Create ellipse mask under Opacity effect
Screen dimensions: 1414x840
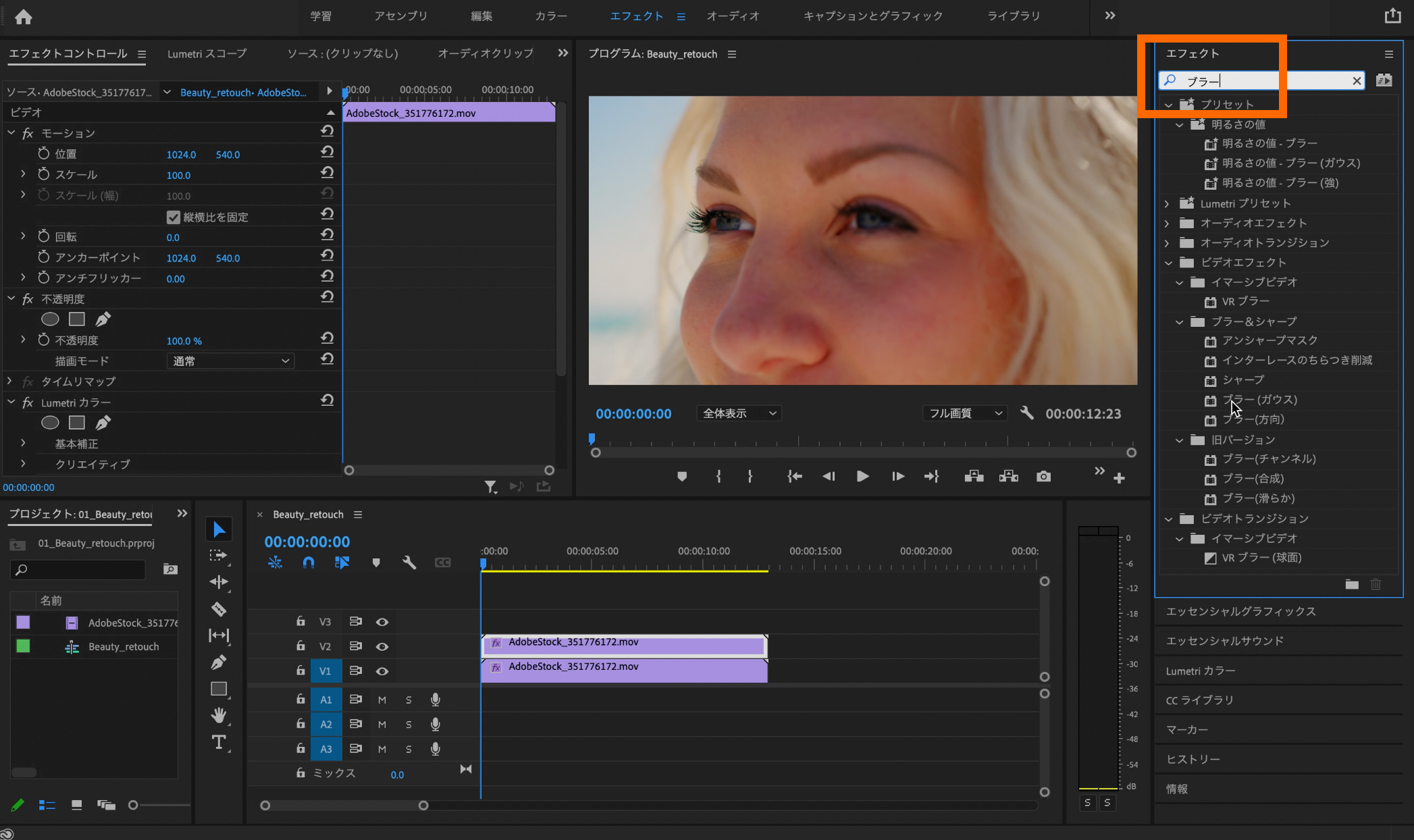pos(50,319)
